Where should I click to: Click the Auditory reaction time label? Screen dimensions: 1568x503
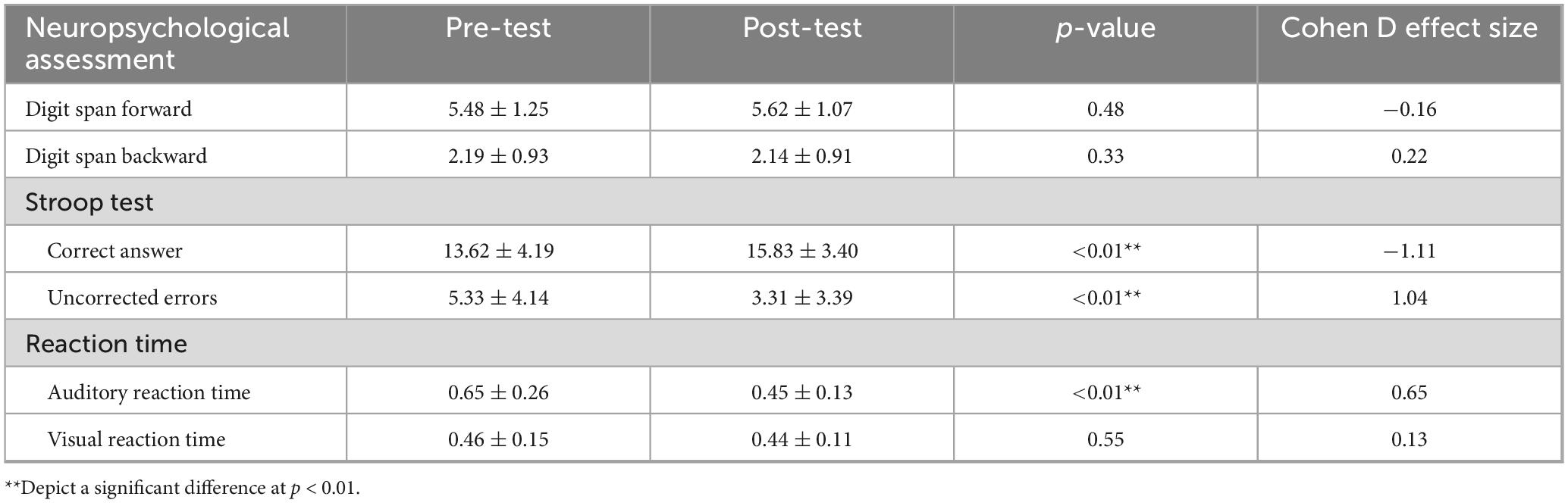149,392
